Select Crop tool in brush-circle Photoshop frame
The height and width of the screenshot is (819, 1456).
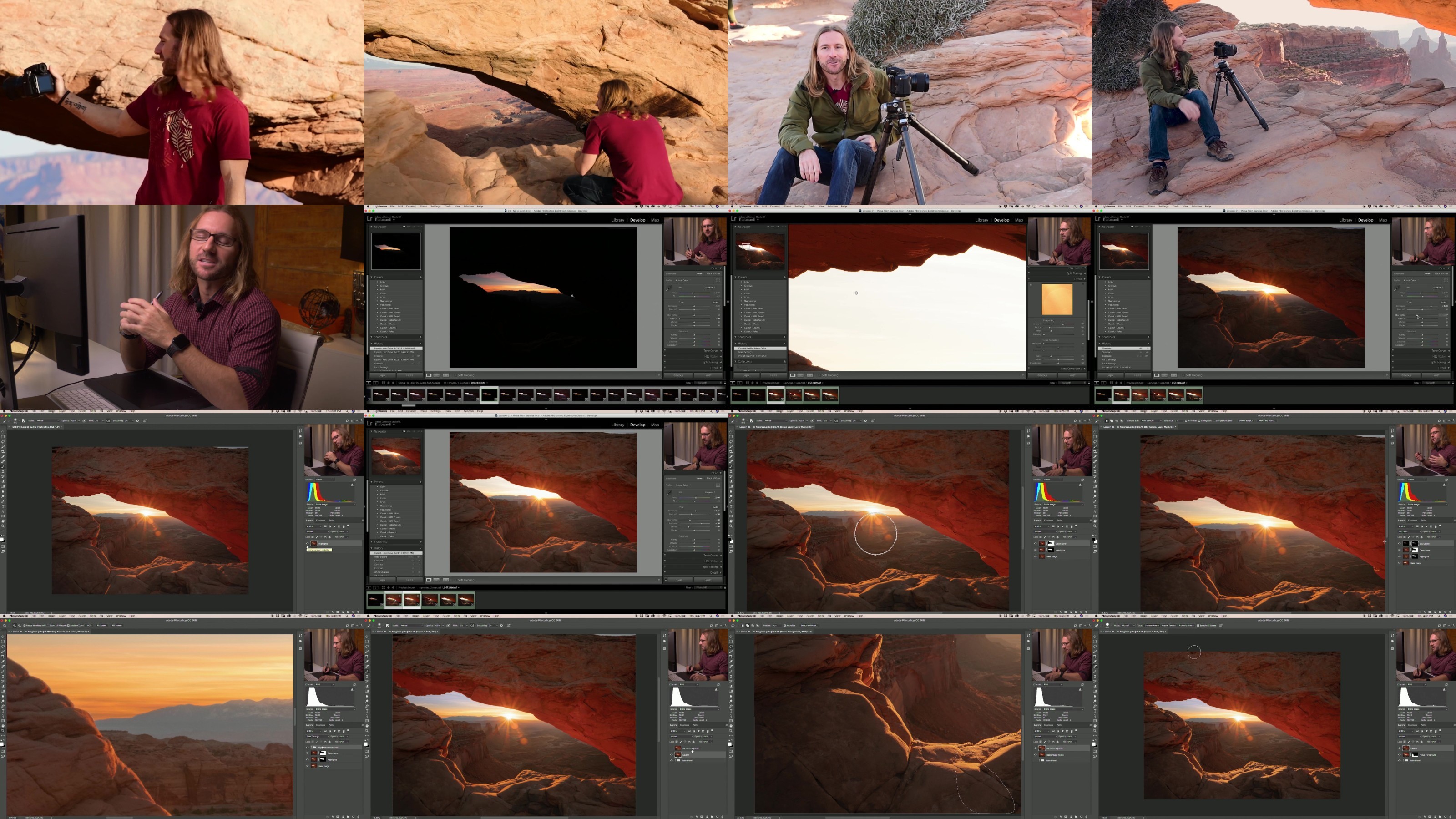click(731, 452)
